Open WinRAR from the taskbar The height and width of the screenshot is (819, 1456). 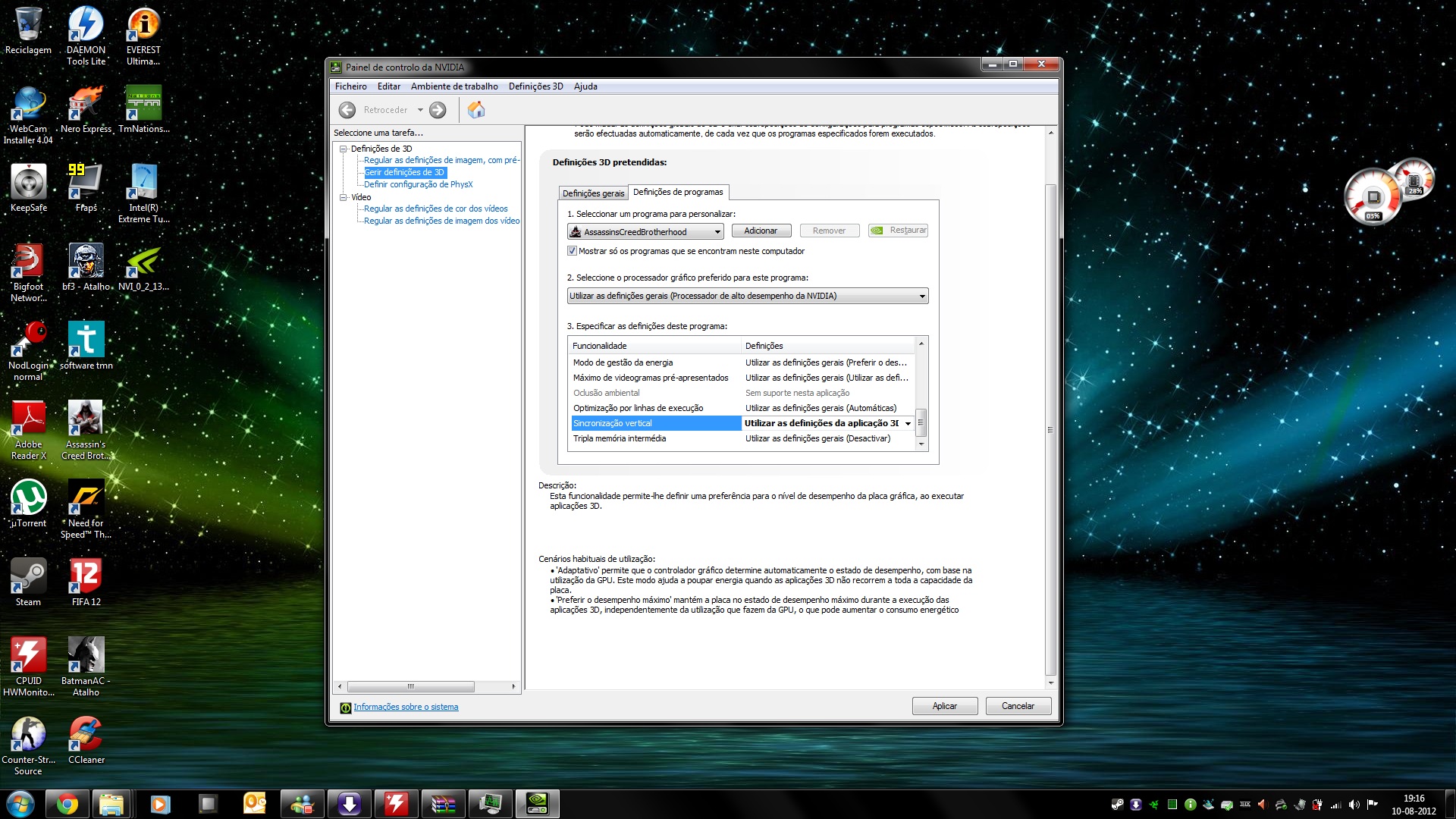coord(443,804)
